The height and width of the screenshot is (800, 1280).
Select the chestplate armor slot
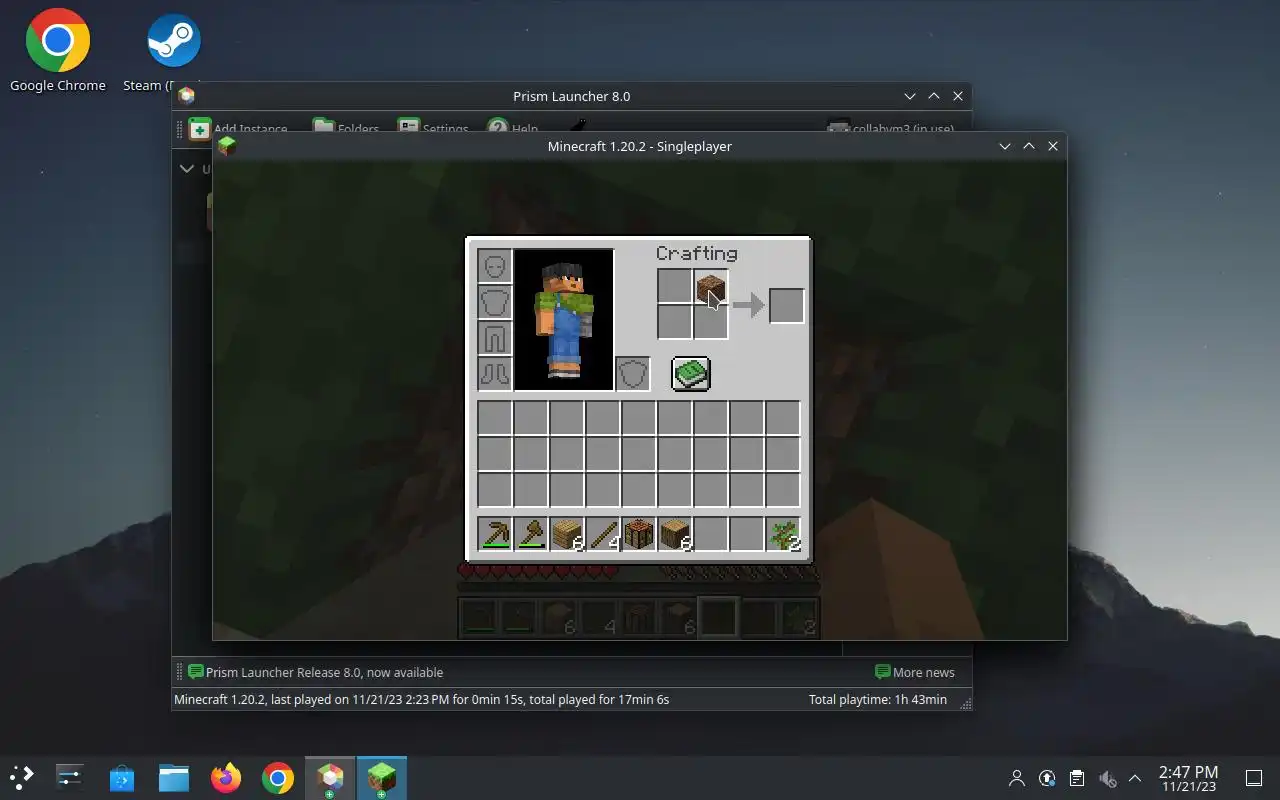pos(495,302)
